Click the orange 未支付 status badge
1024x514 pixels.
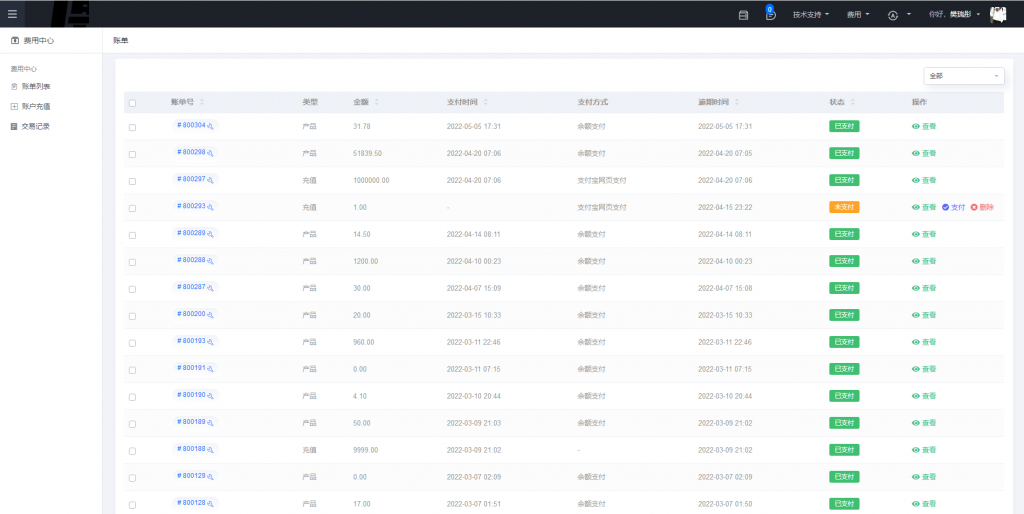click(x=844, y=207)
